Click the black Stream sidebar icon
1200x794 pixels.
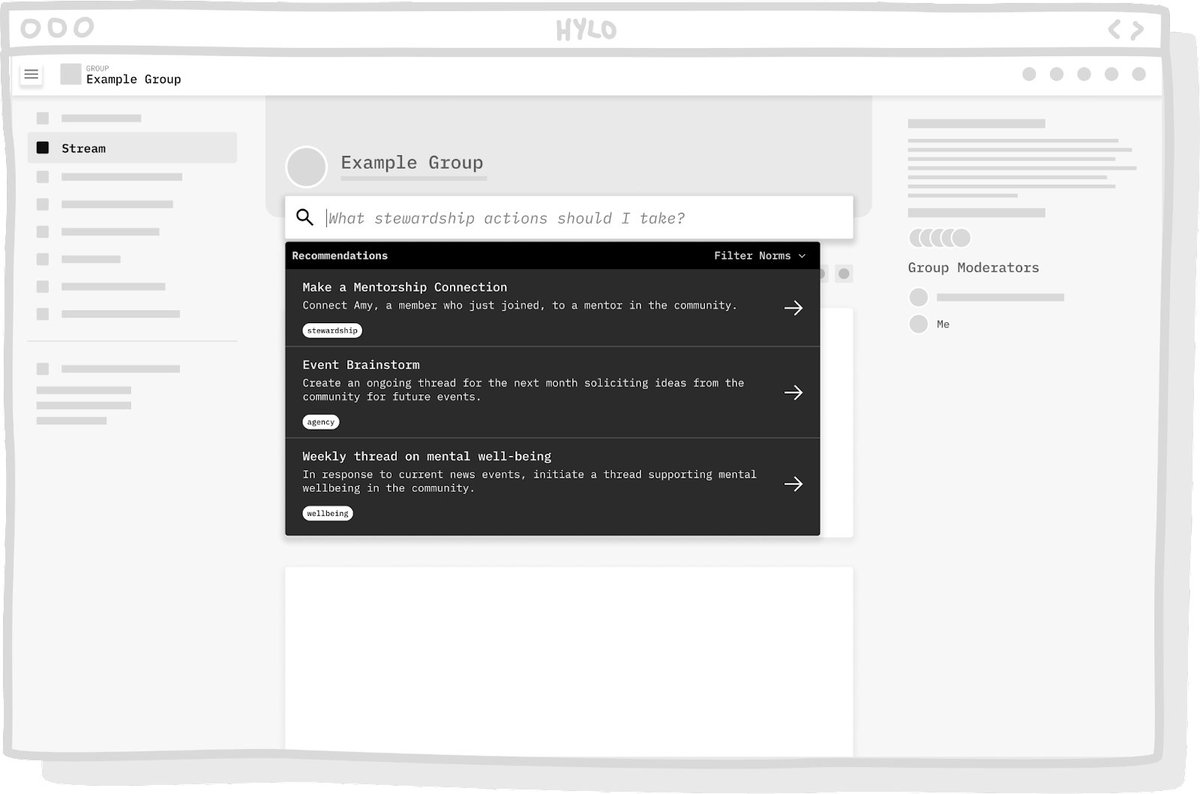pyautogui.click(x=42, y=148)
